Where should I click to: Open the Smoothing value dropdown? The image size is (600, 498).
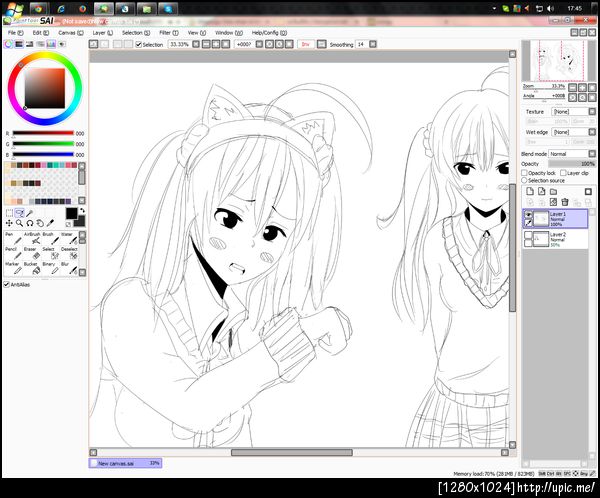pos(373,44)
